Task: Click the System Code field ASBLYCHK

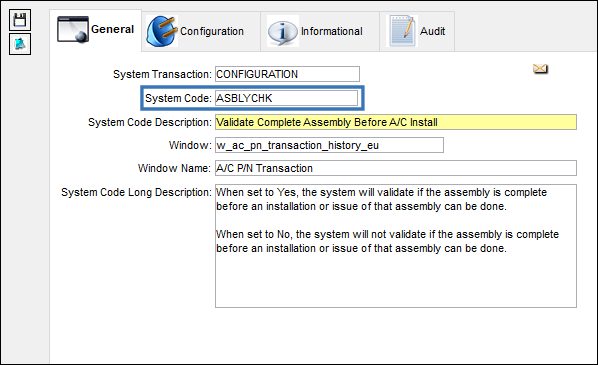Action: pos(286,98)
